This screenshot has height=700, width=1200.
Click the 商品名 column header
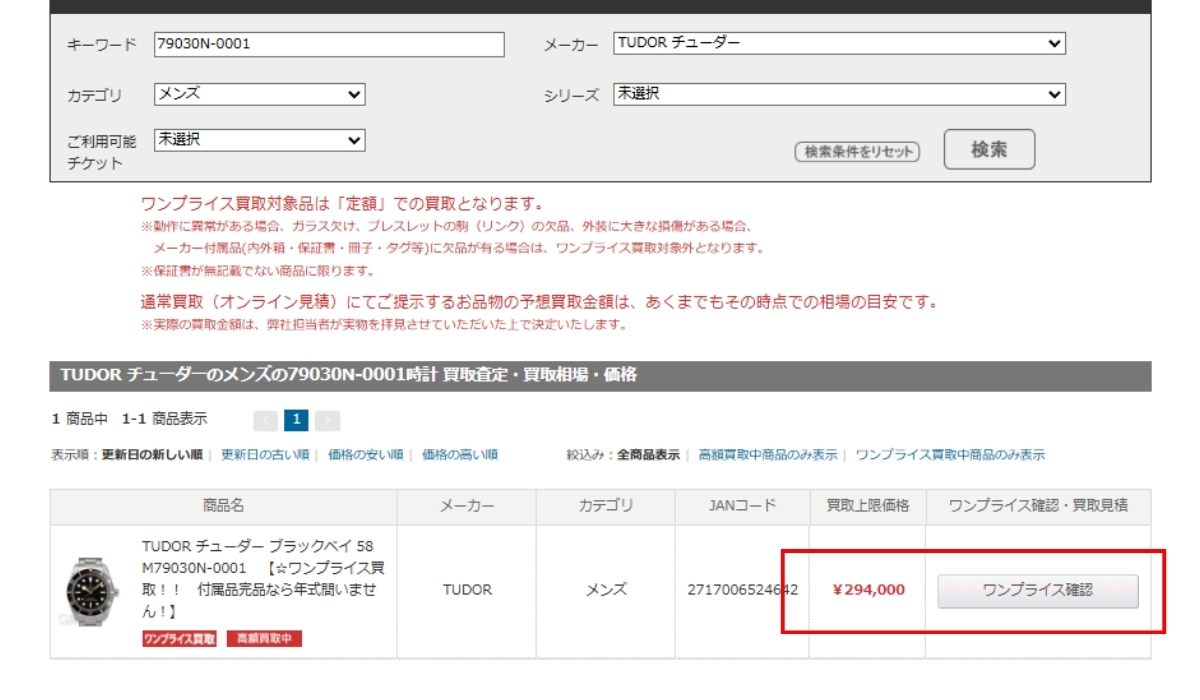[x=223, y=506]
